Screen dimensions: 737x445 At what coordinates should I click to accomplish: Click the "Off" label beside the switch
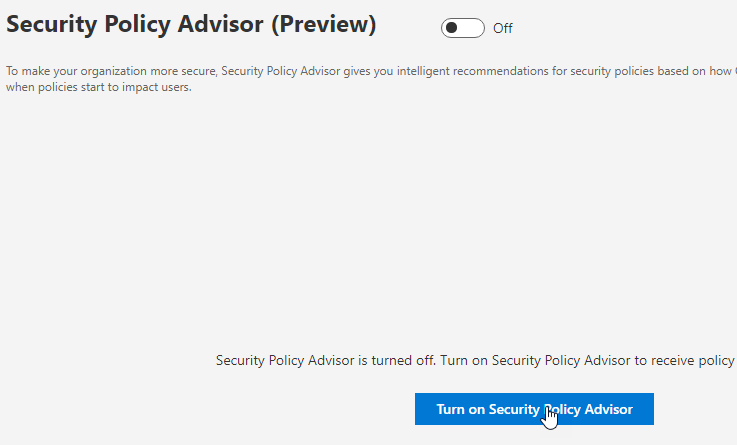(503, 29)
